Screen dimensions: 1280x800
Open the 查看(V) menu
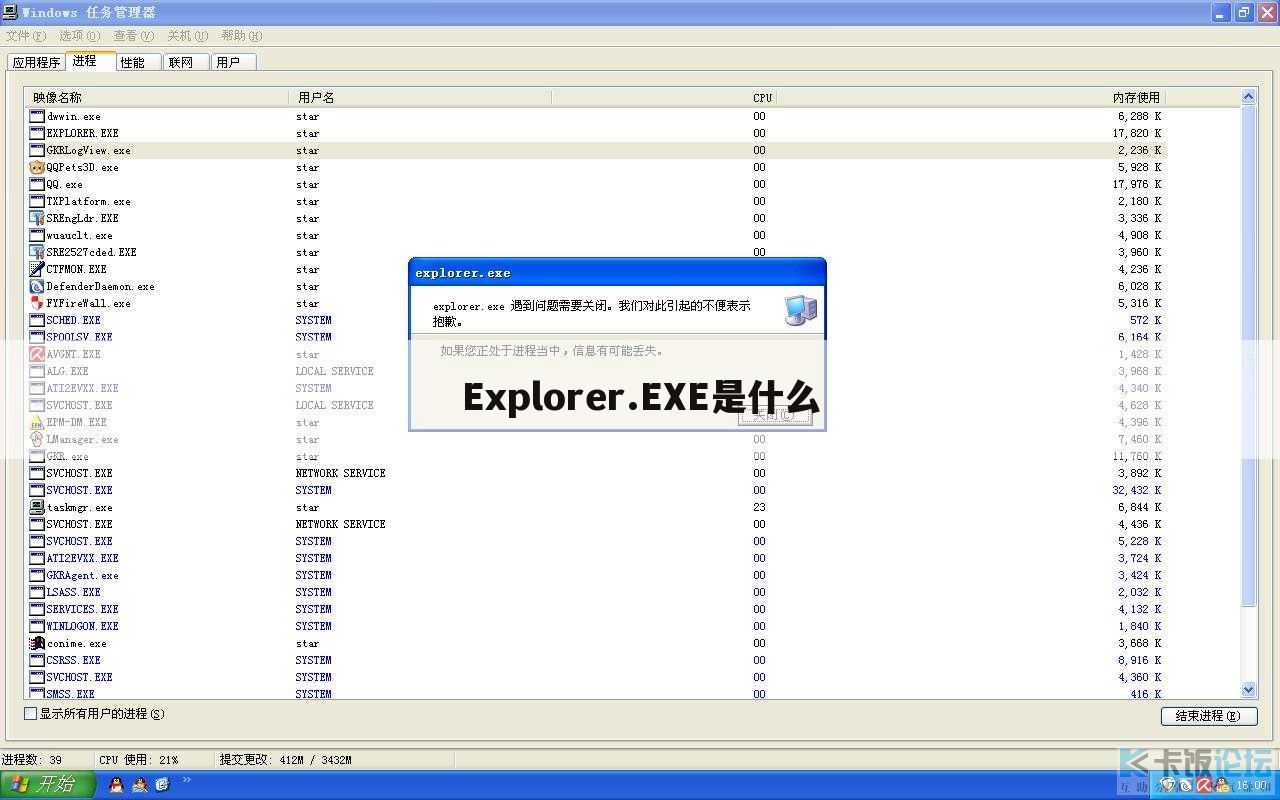click(134, 36)
